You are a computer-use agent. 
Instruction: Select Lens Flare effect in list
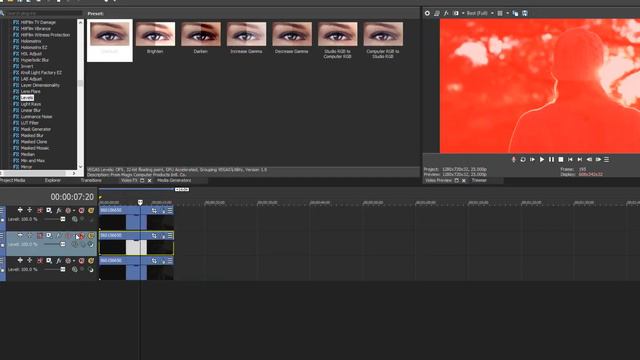tap(30, 91)
